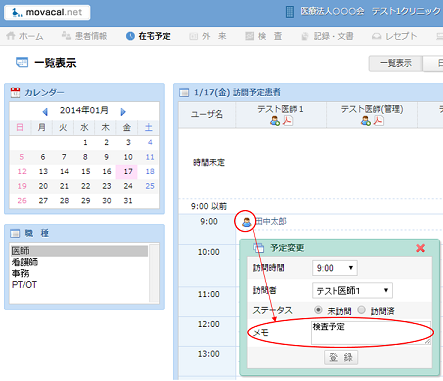The width and height of the screenshot is (443, 381).
Task: Select January 18 in calendar
Action: [150, 171]
